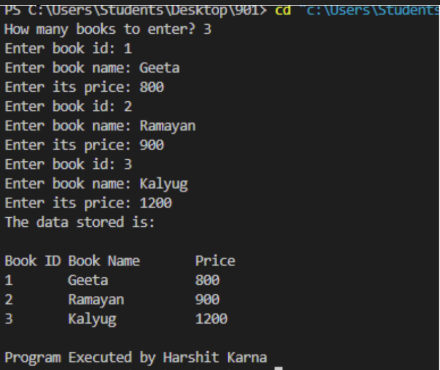This screenshot has height=370, width=440.
Task: Click the 'Geeta' input after book name prompt
Action: (159, 68)
